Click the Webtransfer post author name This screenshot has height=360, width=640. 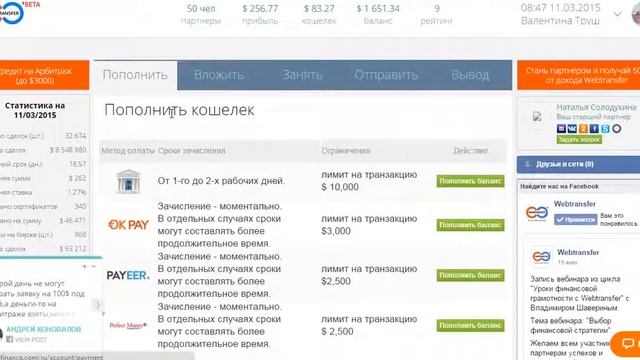click(578, 252)
